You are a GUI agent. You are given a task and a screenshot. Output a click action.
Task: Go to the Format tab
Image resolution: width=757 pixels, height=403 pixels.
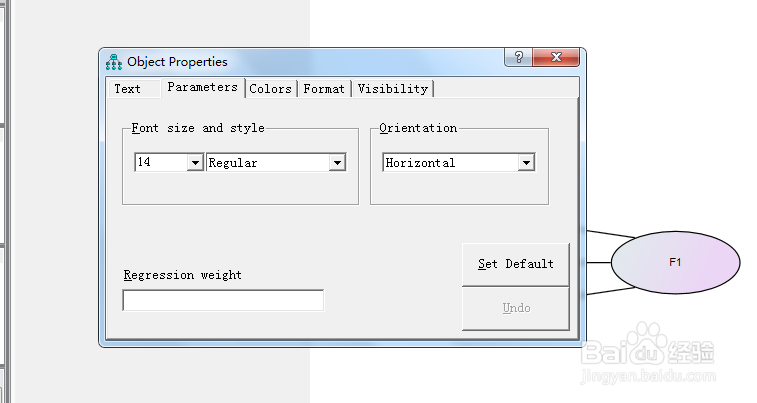click(x=324, y=89)
